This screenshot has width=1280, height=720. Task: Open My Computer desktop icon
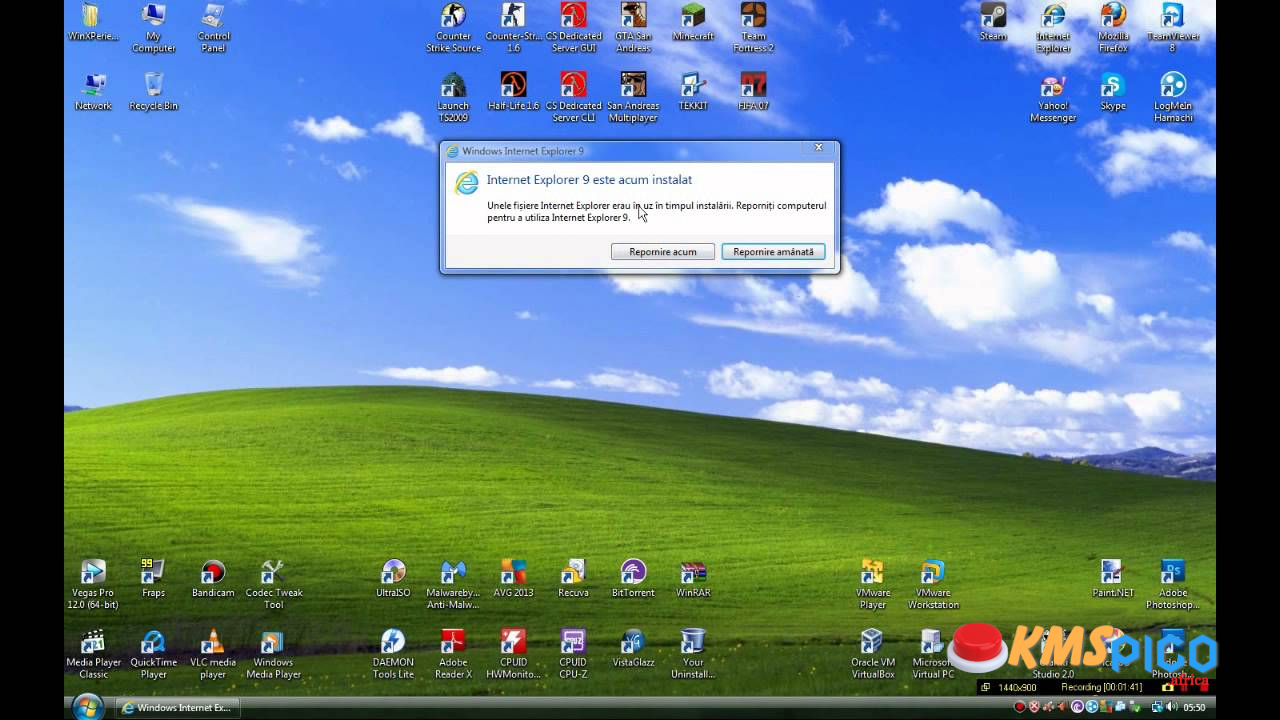153,29
